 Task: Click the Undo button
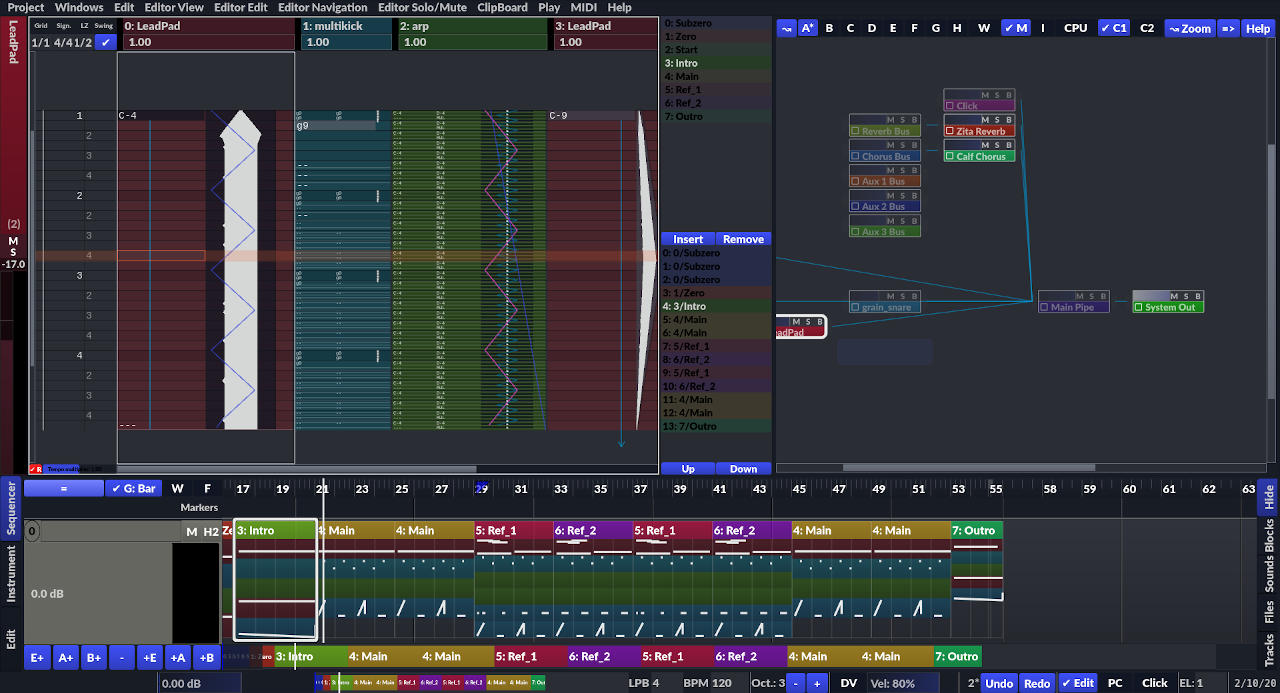point(998,683)
